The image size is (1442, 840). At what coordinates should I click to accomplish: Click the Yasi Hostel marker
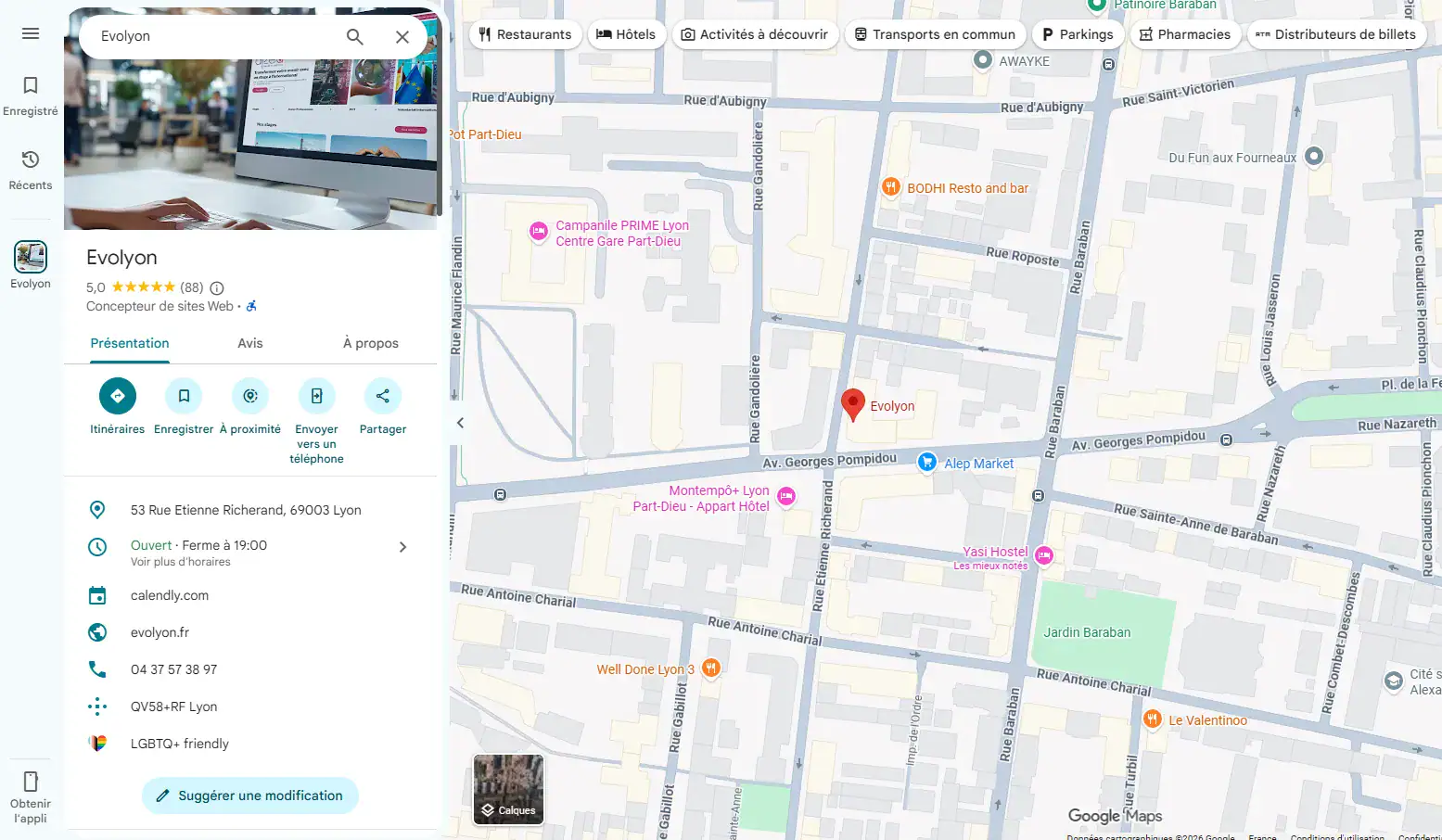(x=1044, y=555)
